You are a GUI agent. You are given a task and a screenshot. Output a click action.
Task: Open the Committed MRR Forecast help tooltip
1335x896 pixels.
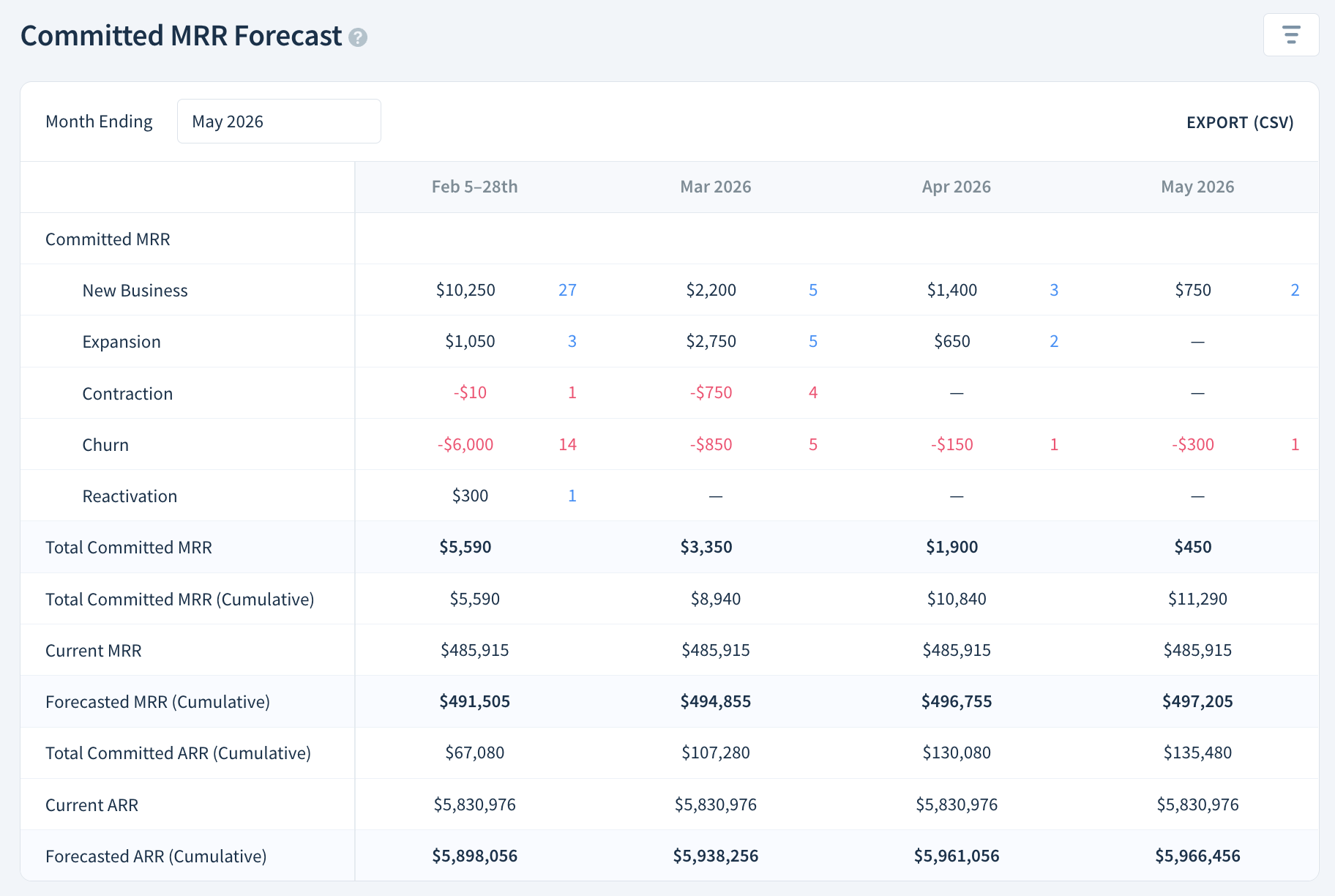click(x=358, y=36)
